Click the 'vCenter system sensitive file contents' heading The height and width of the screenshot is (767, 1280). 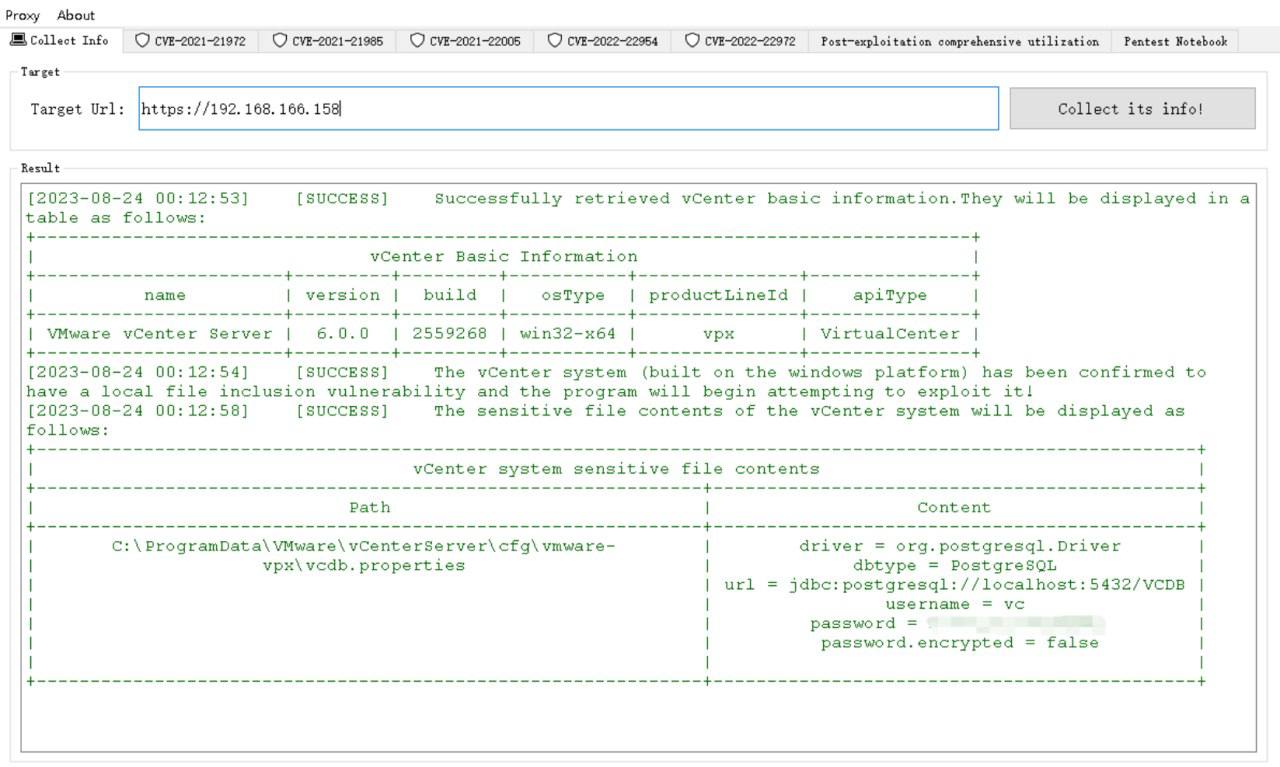[616, 468]
